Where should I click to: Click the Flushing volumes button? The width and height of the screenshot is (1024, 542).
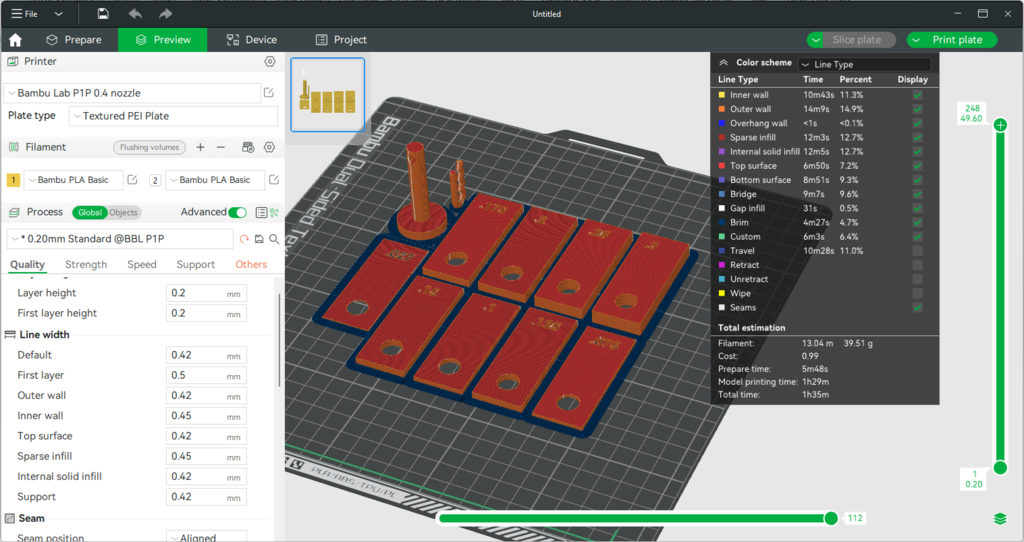pos(149,147)
